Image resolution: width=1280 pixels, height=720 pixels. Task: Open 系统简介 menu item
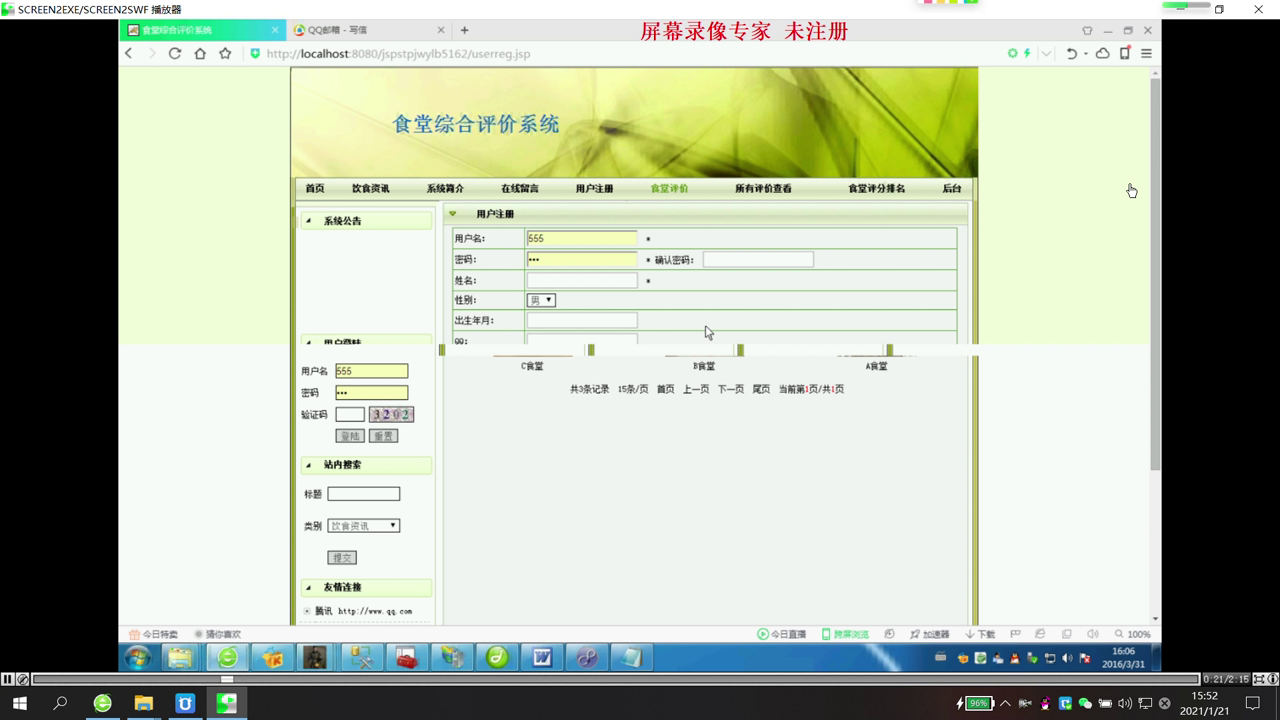pos(445,188)
